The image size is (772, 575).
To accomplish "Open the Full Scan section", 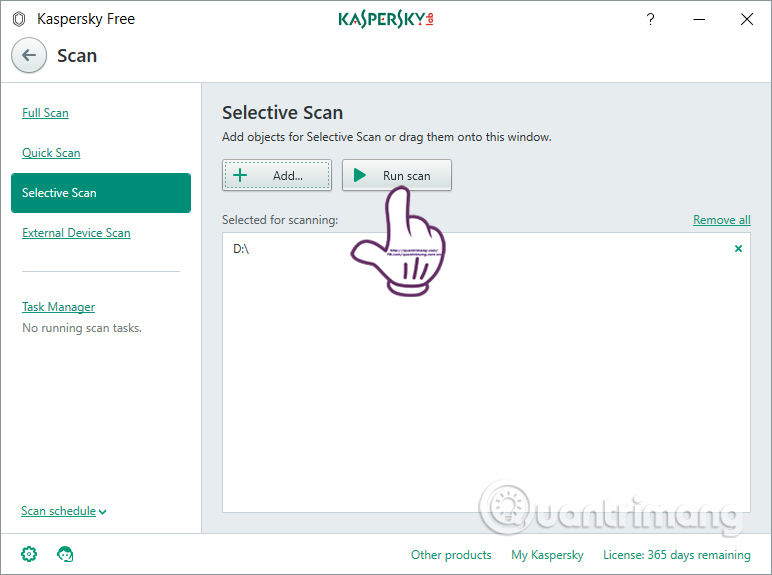I will click(x=45, y=113).
